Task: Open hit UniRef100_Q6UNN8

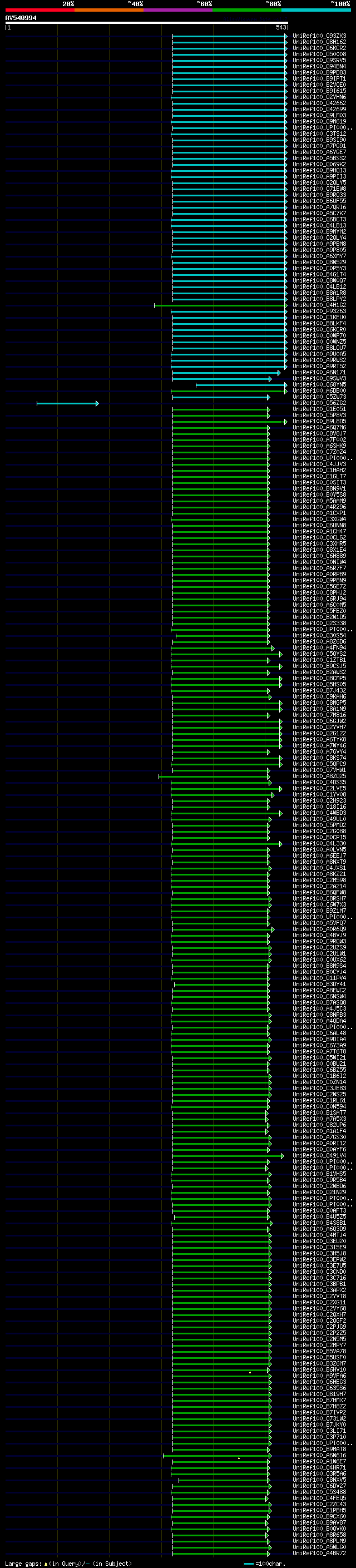Action: point(319,525)
